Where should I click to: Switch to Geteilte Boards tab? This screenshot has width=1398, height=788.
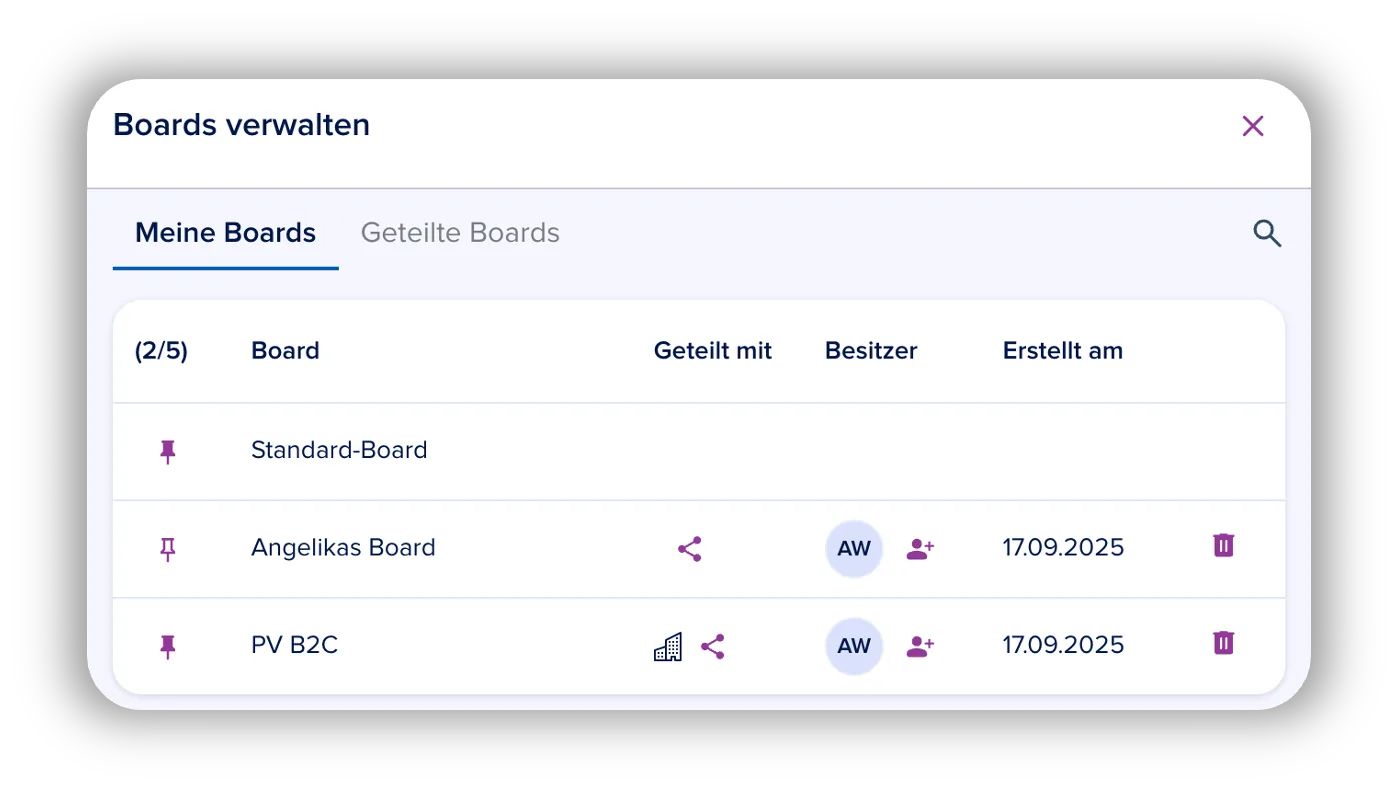click(x=460, y=233)
